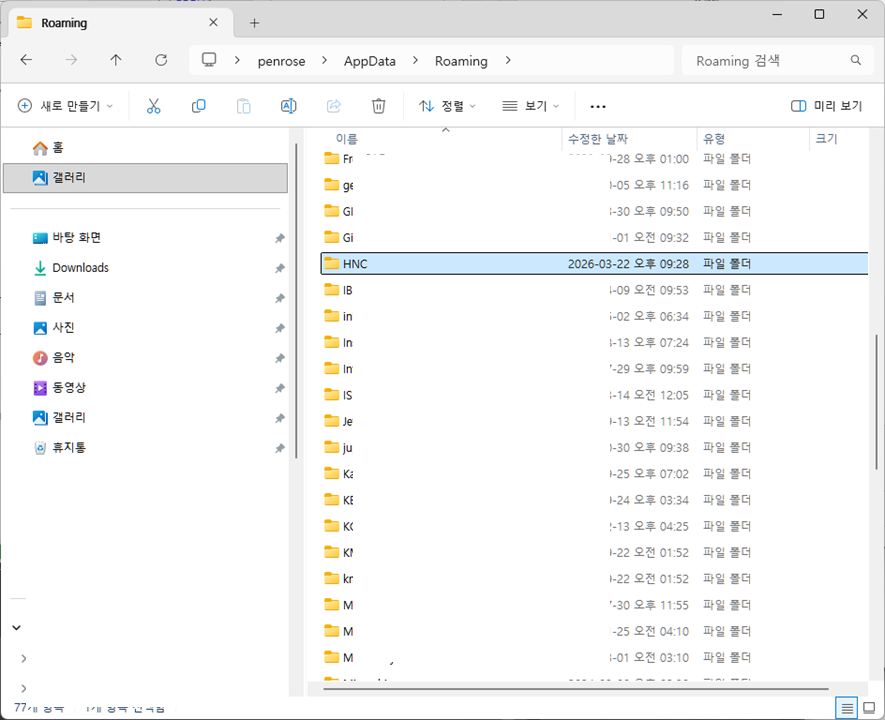Switch to details view in the status bar

click(x=847, y=707)
